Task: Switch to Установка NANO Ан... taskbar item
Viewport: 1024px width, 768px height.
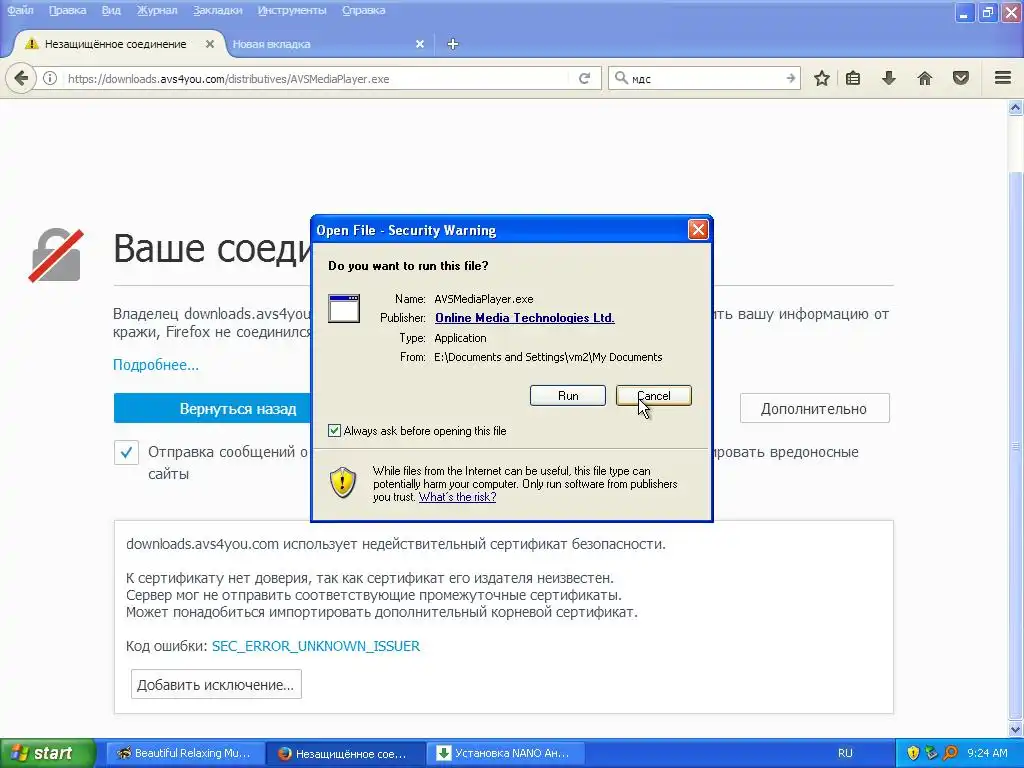Action: [505, 753]
